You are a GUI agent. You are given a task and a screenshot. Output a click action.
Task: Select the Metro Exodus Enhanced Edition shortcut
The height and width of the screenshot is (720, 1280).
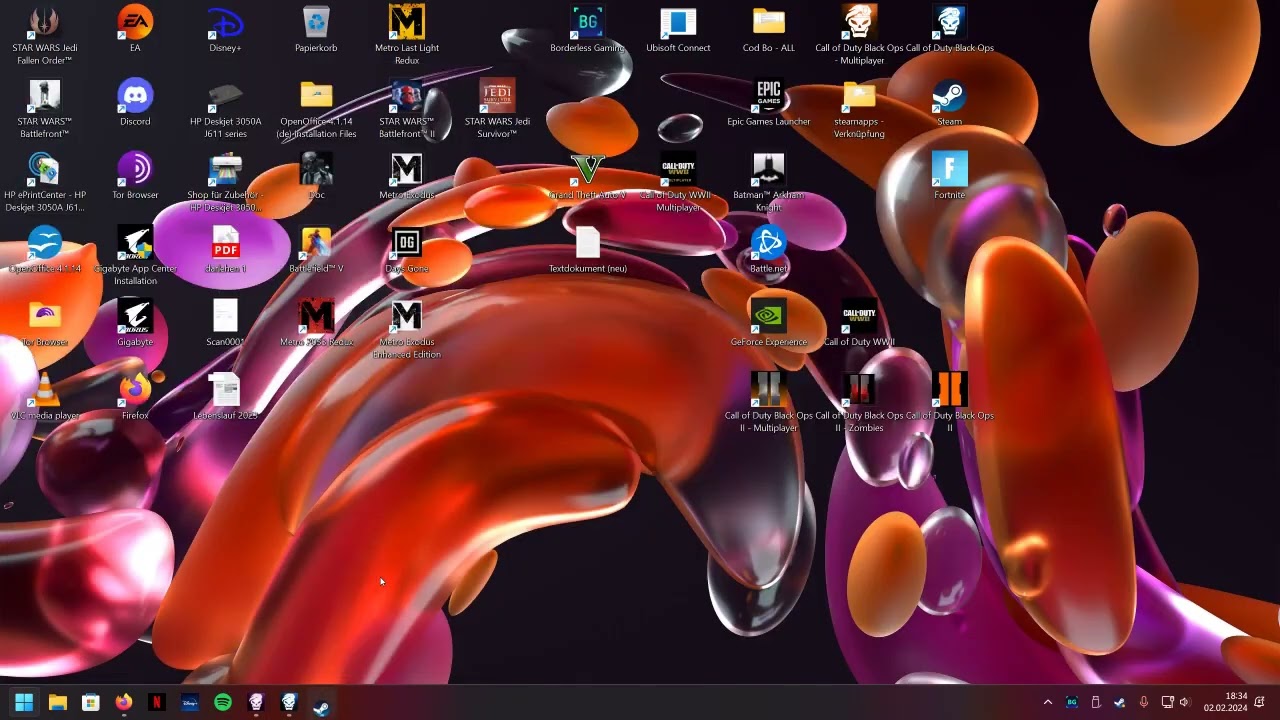(x=407, y=330)
